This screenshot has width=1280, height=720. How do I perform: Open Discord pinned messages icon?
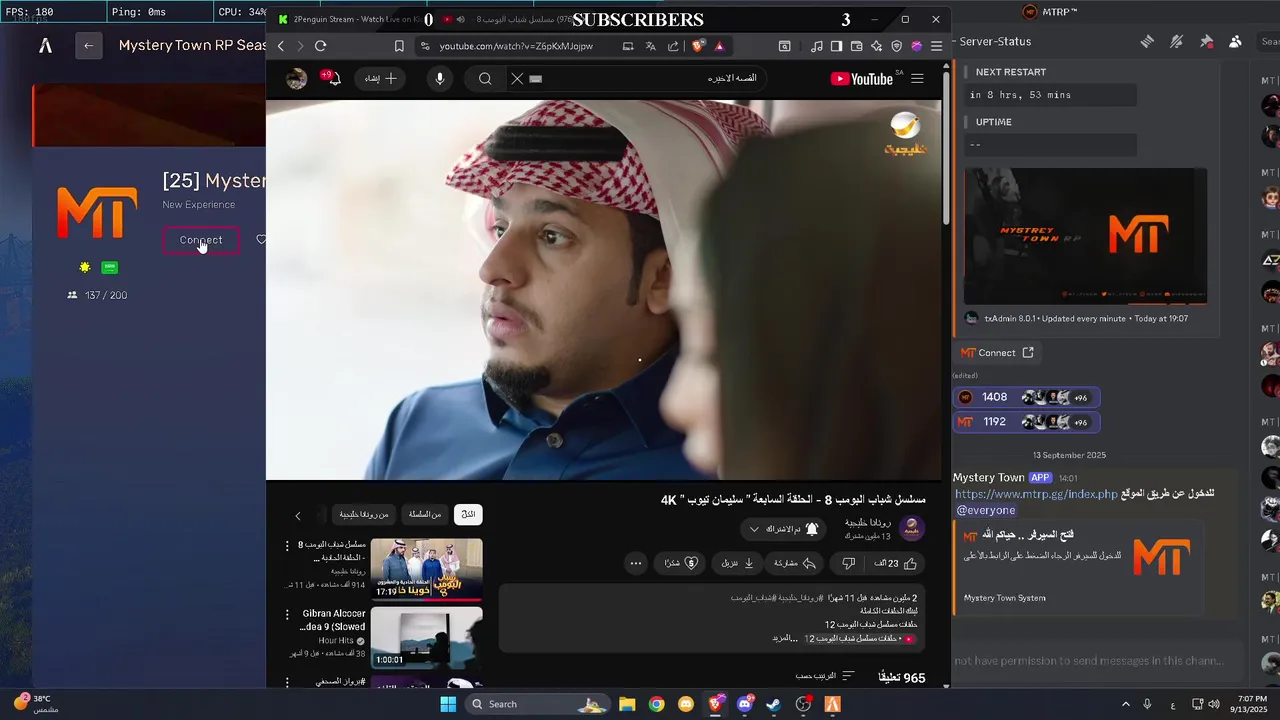pos(1206,41)
